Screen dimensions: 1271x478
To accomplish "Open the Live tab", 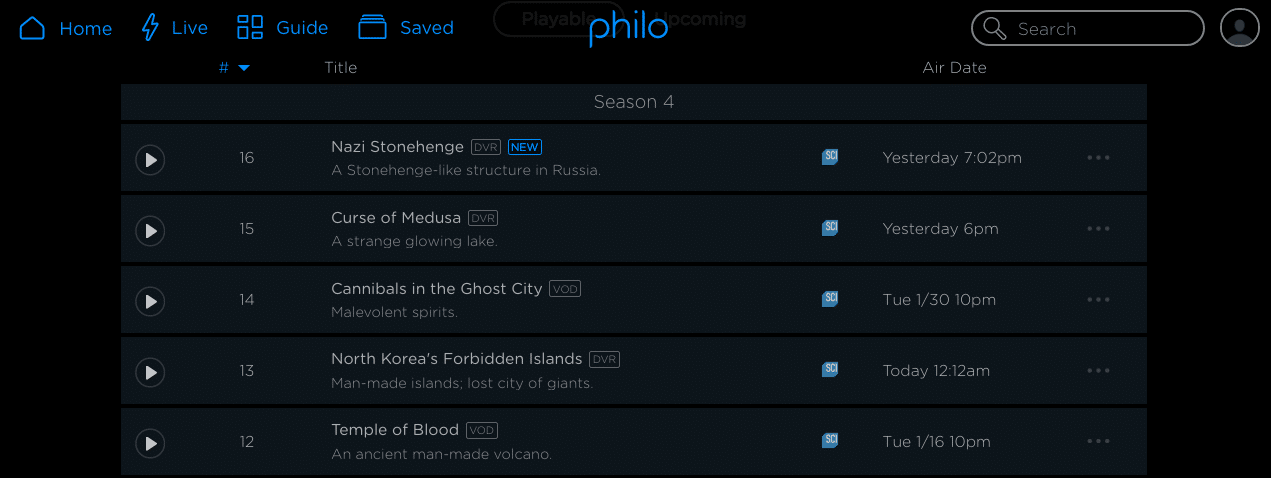I will click(x=174, y=28).
